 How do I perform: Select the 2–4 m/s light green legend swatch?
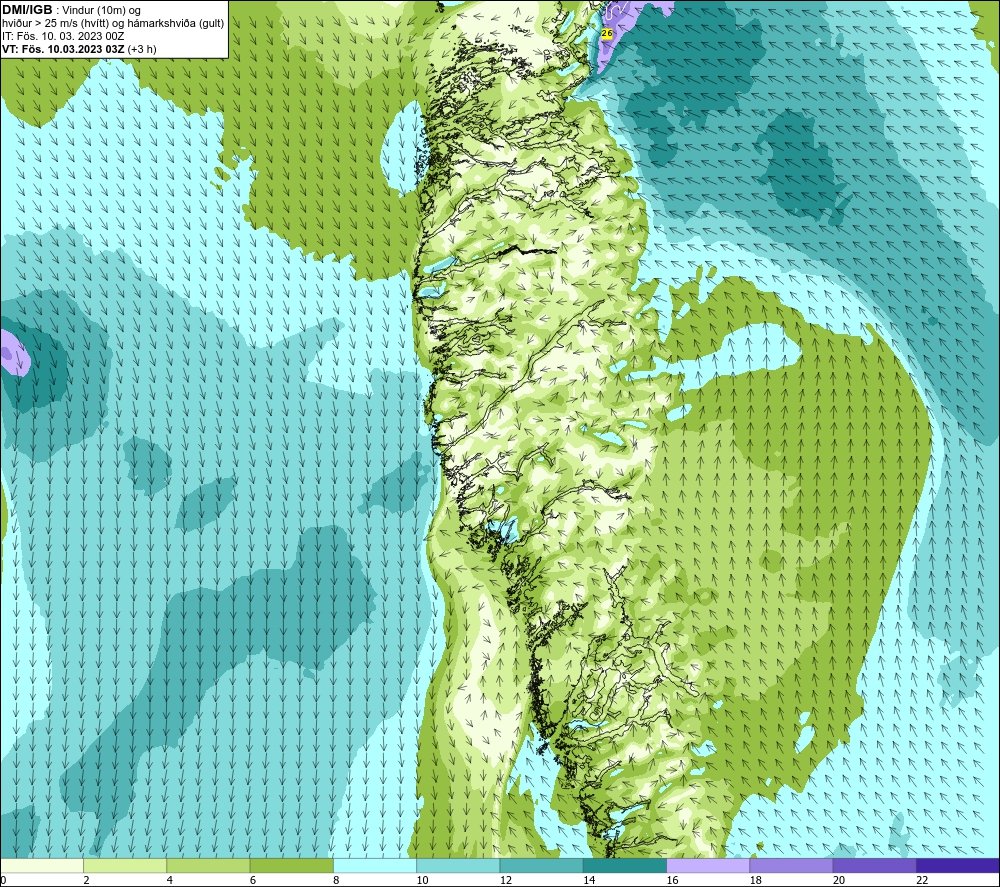pos(125,865)
